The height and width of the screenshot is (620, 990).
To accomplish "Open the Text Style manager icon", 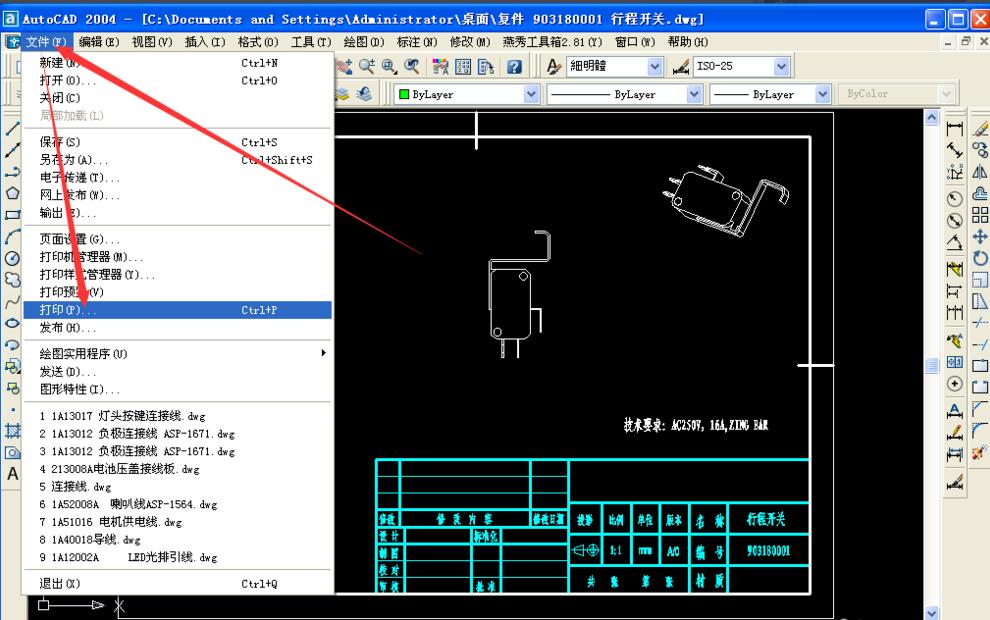I will coord(554,66).
